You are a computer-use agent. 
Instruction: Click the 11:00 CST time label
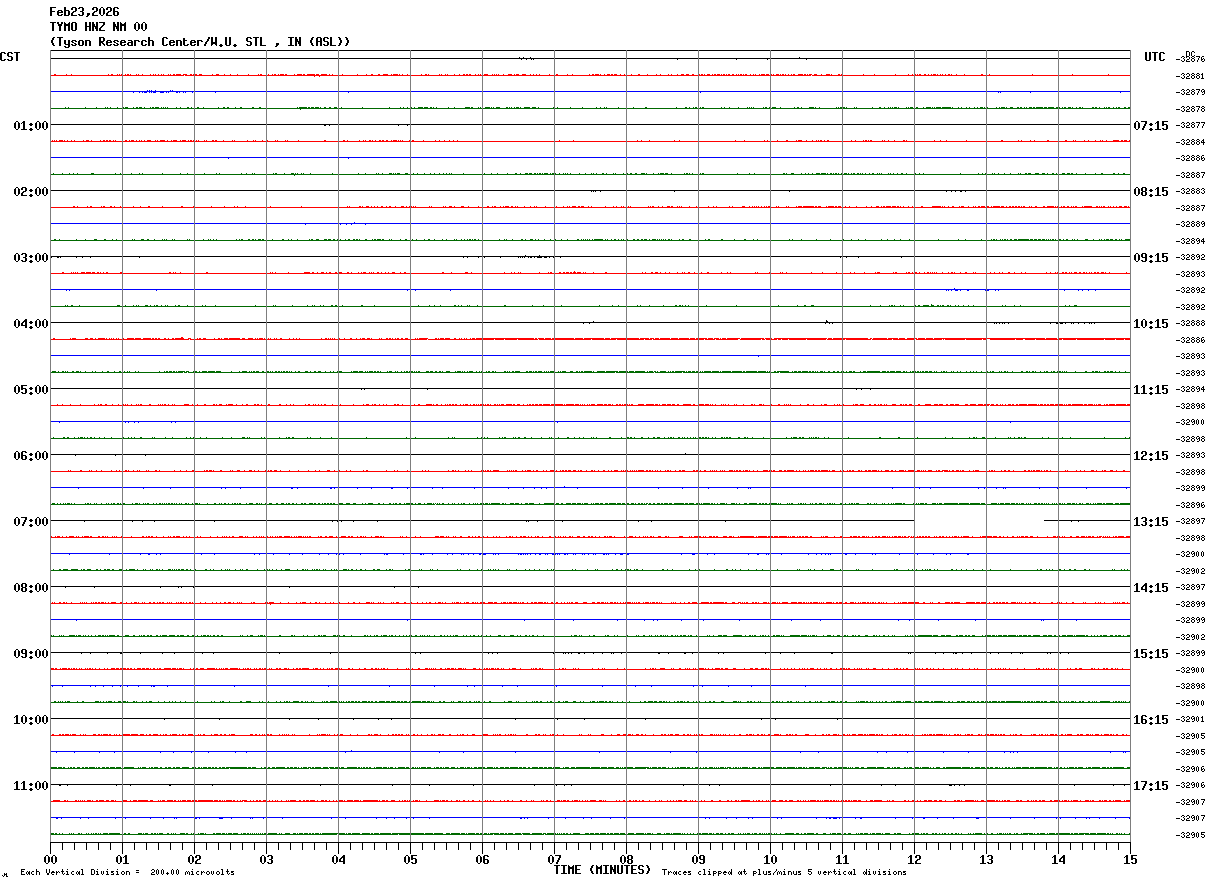31,786
